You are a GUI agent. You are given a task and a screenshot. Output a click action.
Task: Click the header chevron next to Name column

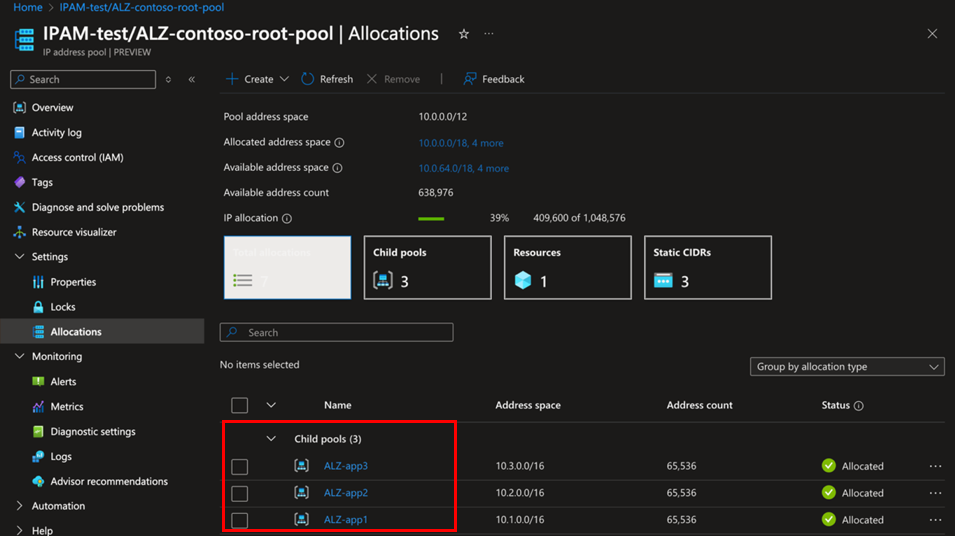pos(271,405)
